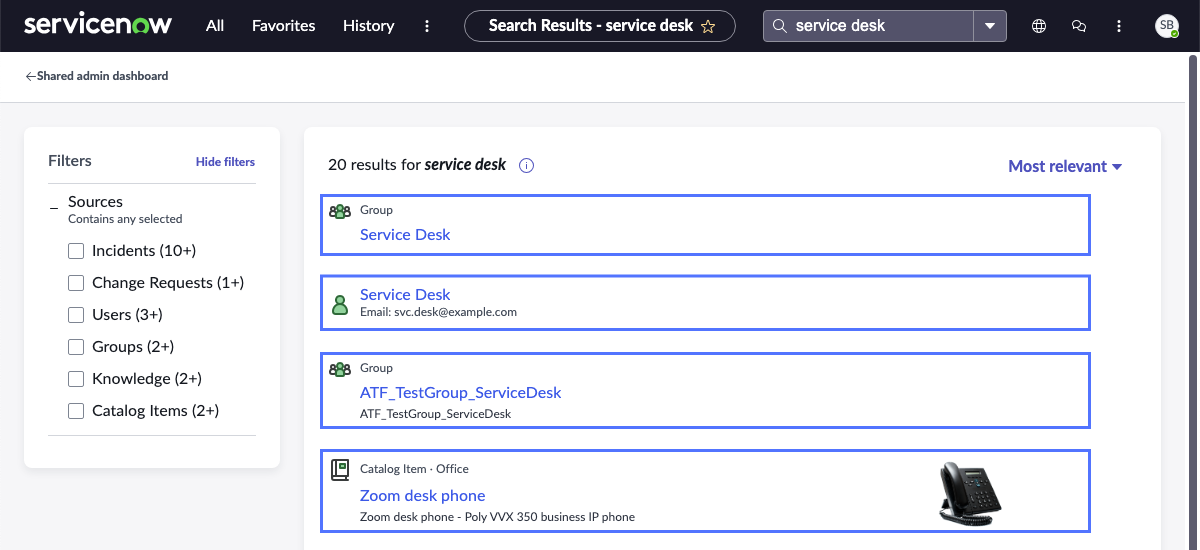The image size is (1200, 550).
Task: Open the more menus kebab icon
Action: [427, 26]
